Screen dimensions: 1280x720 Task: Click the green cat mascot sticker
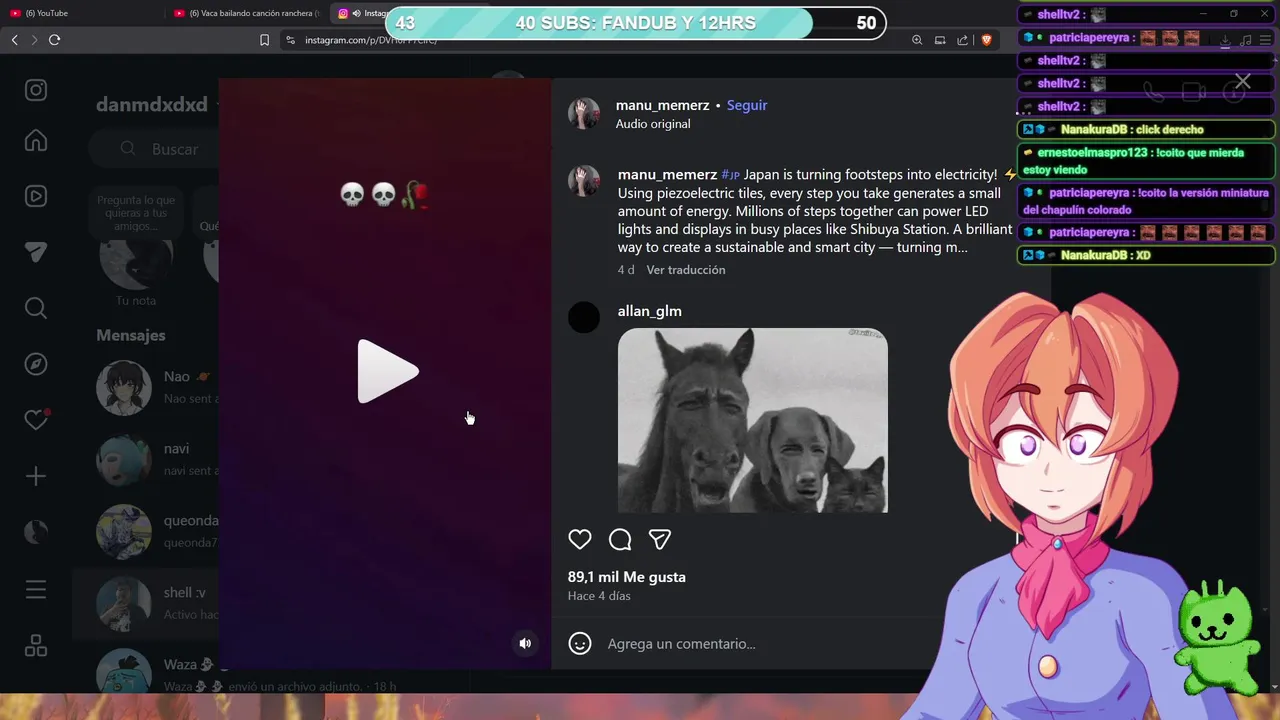pyautogui.click(x=1219, y=636)
